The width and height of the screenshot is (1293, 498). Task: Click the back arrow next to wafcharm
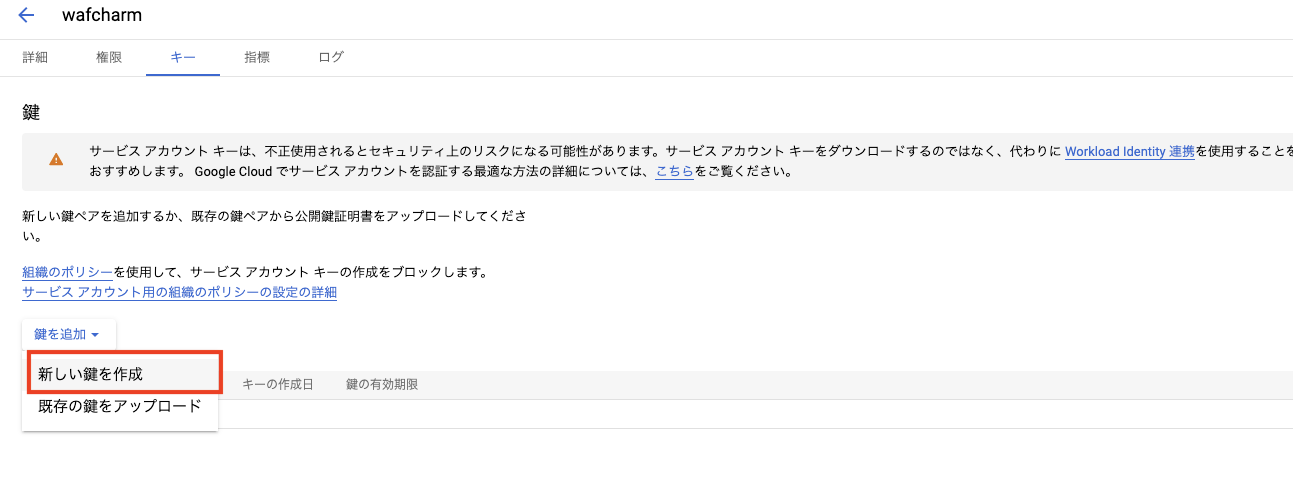point(27,16)
